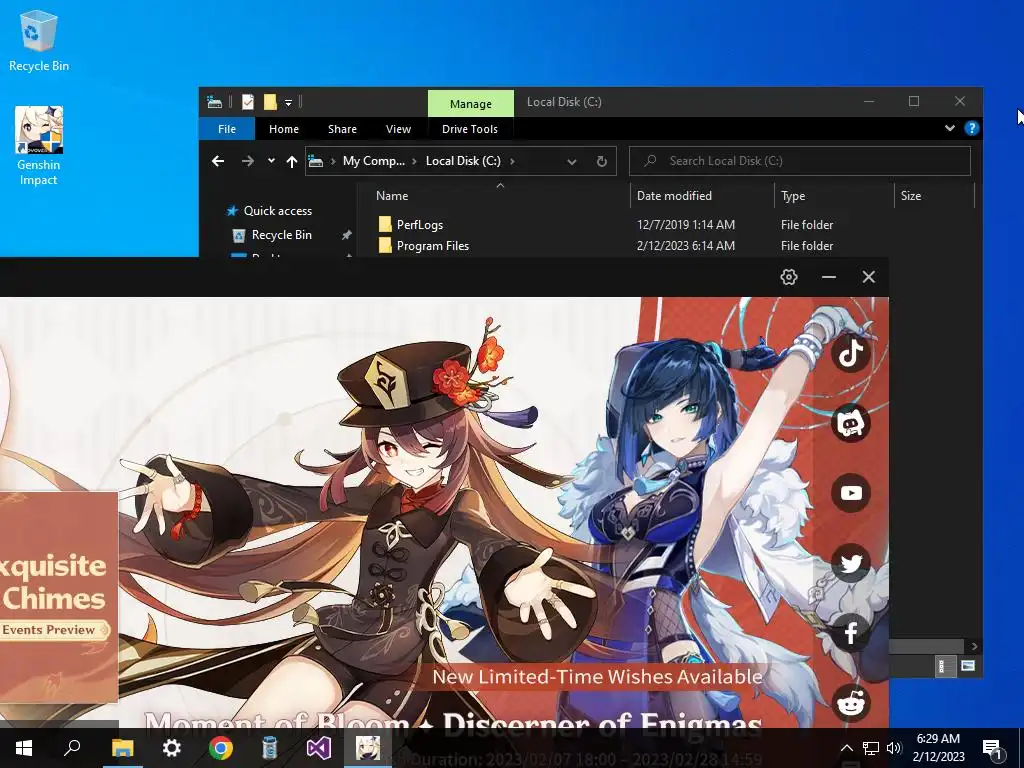Sort by Size column header
The image size is (1024, 768).
click(x=934, y=196)
